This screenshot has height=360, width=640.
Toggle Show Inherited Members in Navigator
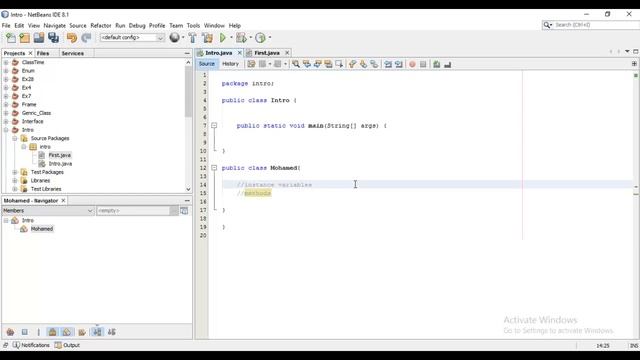click(x=10, y=332)
